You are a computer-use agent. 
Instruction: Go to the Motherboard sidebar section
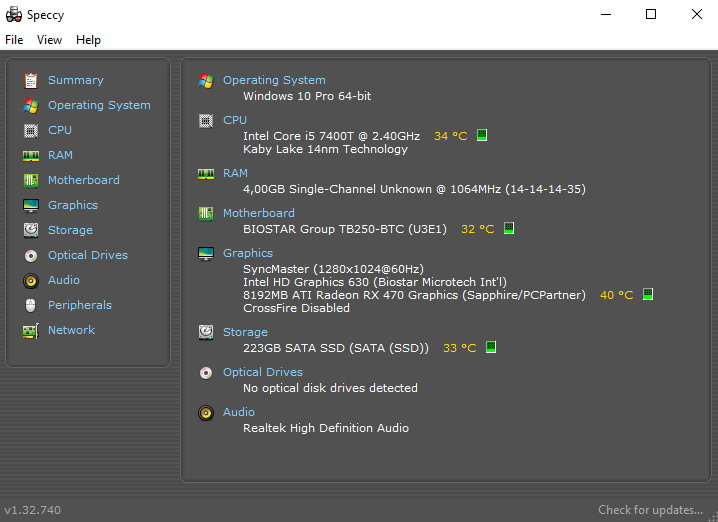[84, 180]
